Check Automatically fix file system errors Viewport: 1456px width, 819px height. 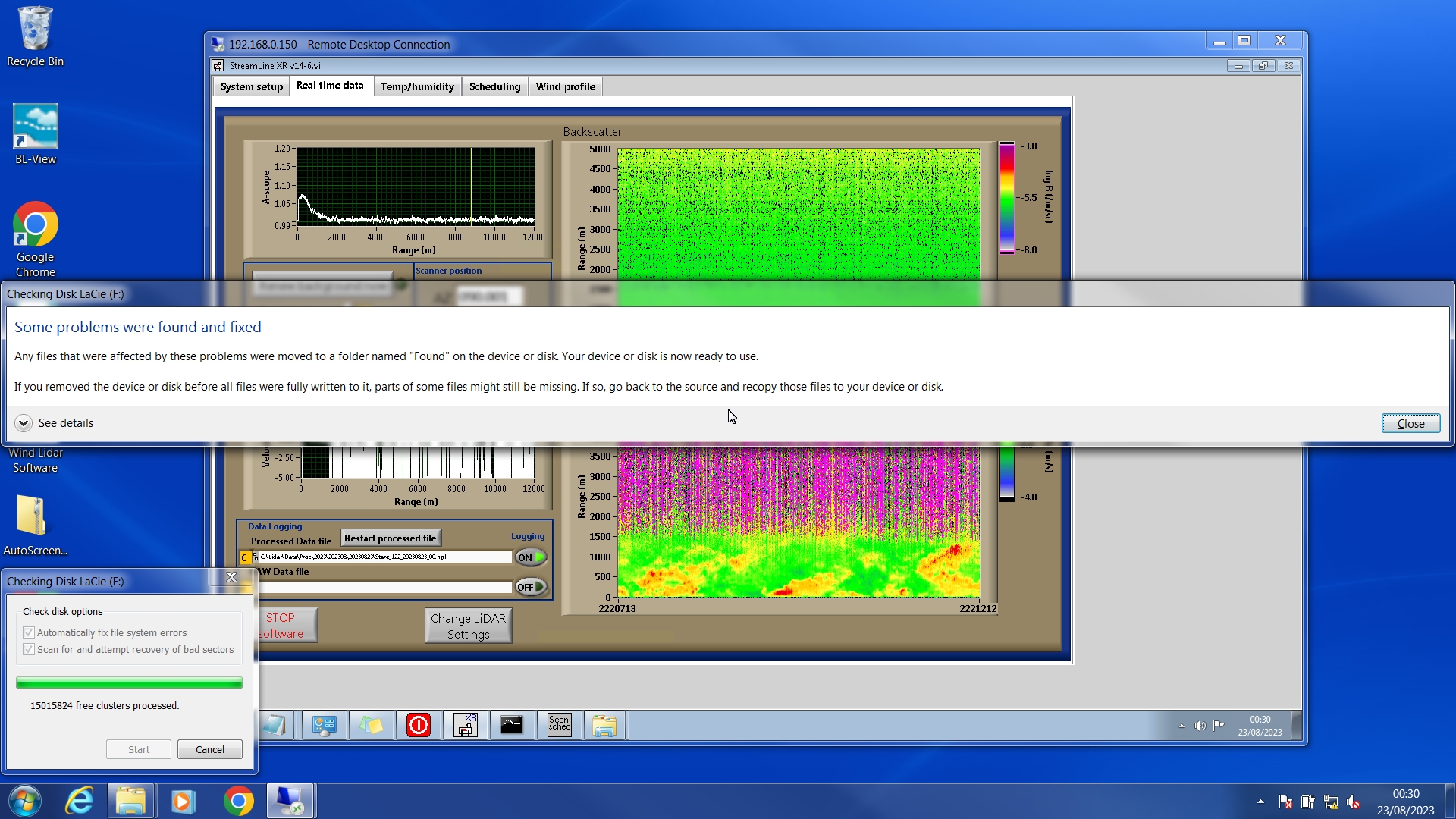click(29, 632)
